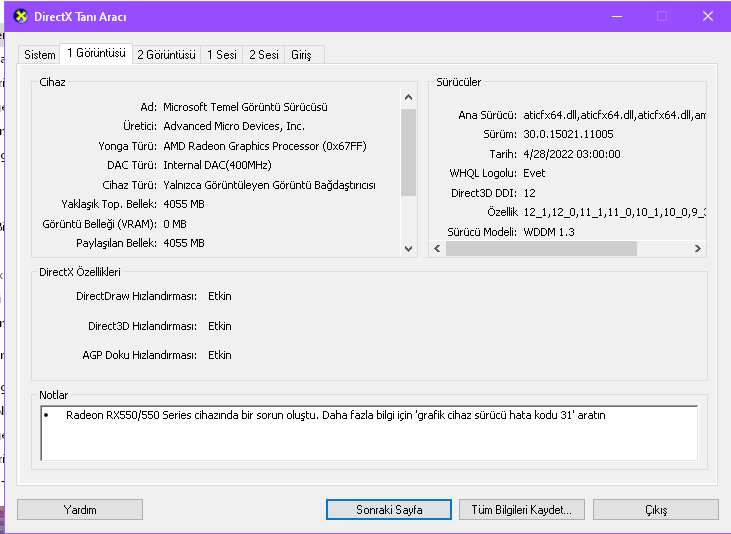Select the 1 Görüntüsü tab
This screenshot has width=731, height=534.
96,53
